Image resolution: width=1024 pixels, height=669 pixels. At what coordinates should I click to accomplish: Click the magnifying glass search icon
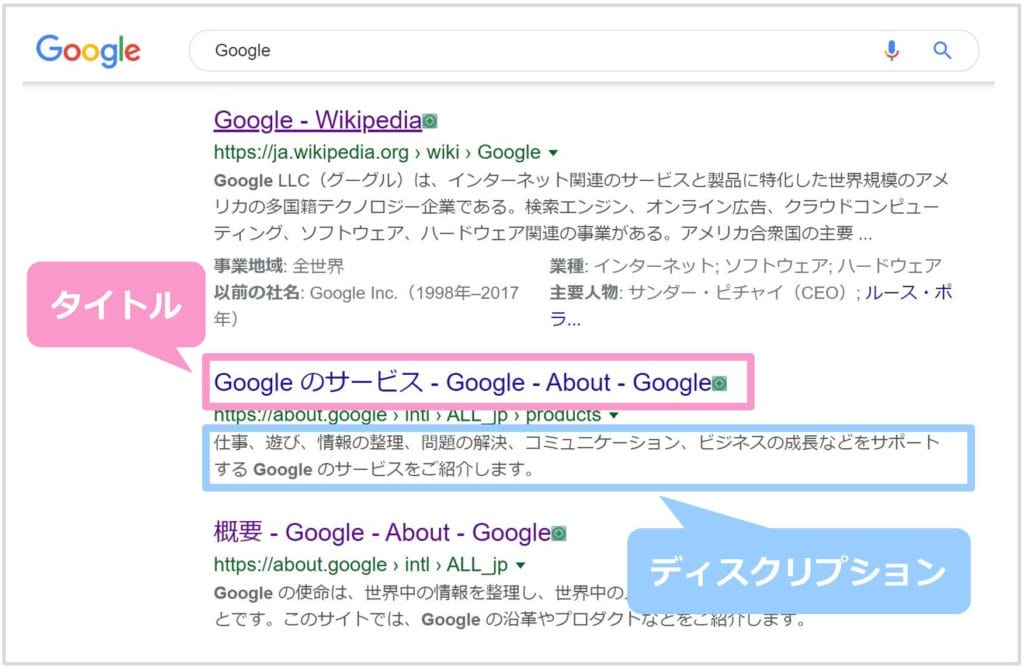[x=942, y=50]
